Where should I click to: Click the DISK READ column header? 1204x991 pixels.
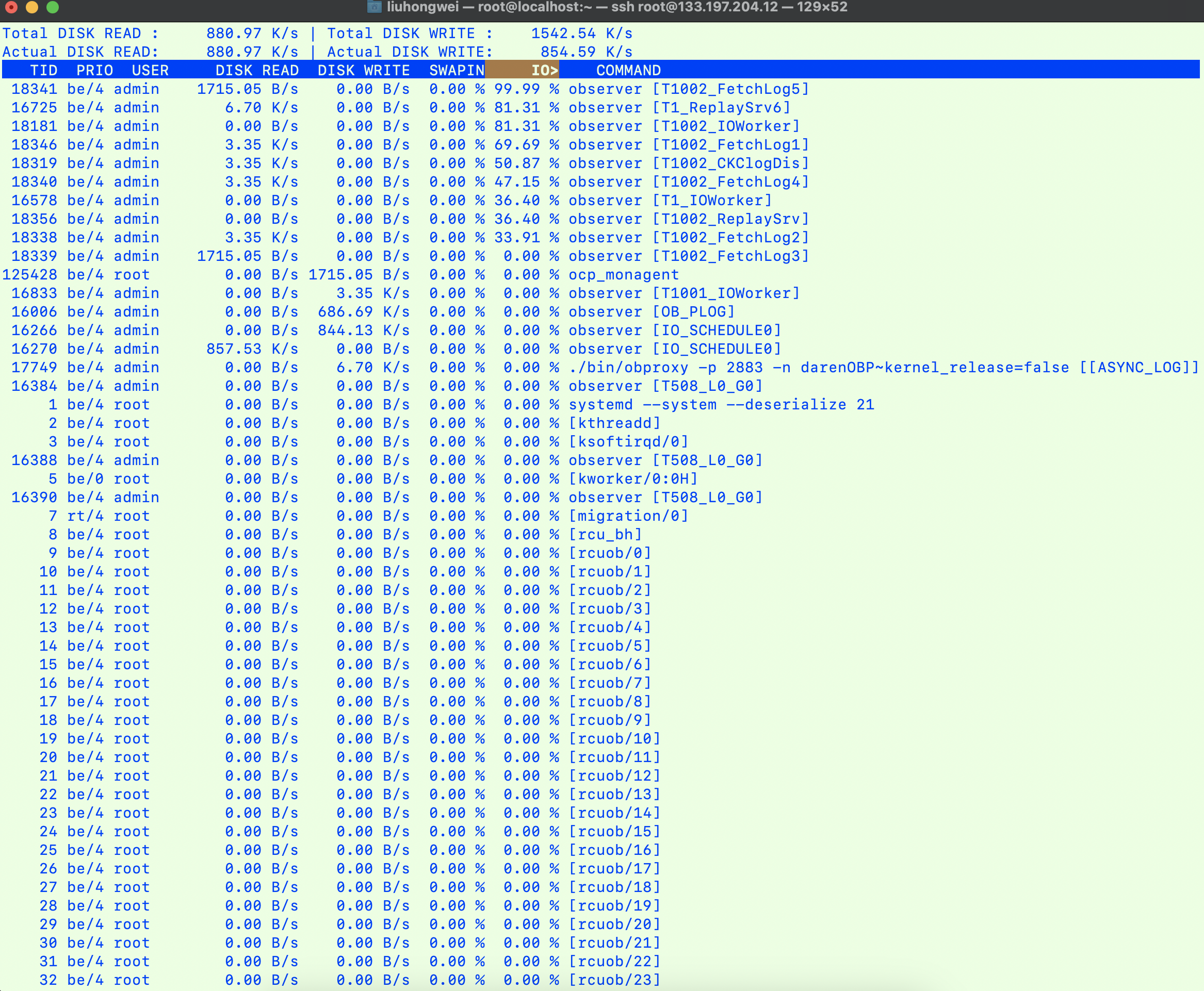pyautogui.click(x=257, y=70)
